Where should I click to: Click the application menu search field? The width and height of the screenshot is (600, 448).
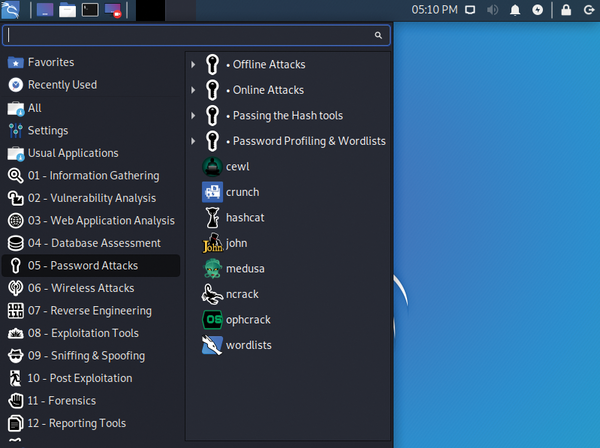(190, 35)
